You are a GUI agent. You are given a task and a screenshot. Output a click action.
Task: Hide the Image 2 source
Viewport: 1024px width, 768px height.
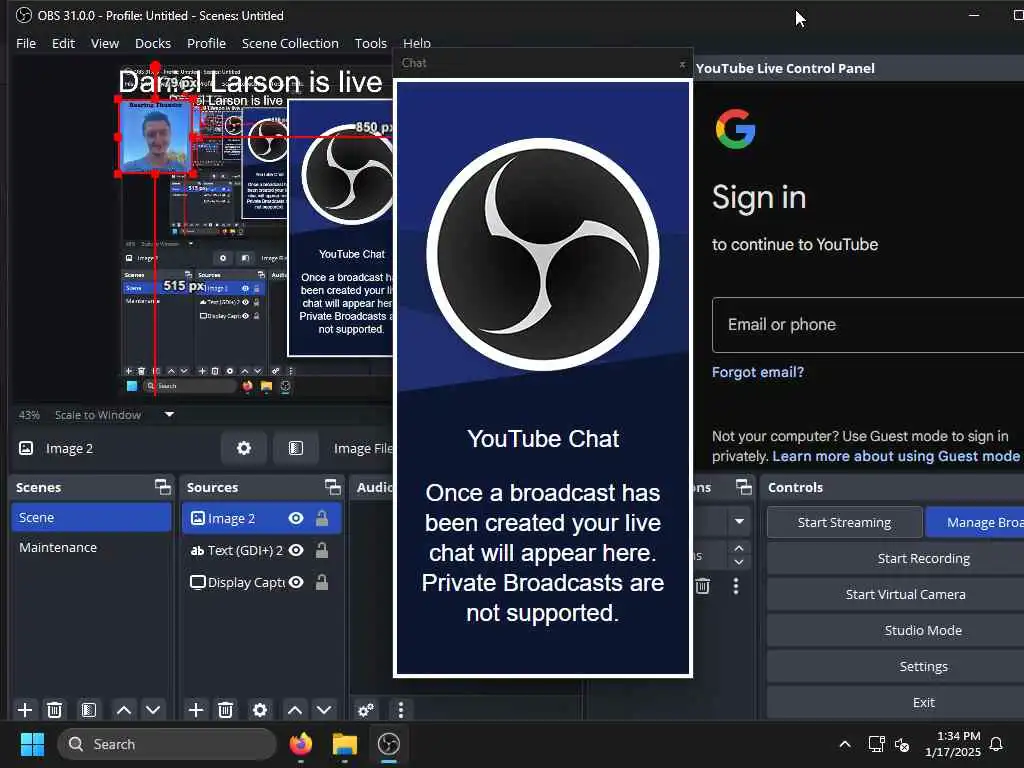coord(296,519)
